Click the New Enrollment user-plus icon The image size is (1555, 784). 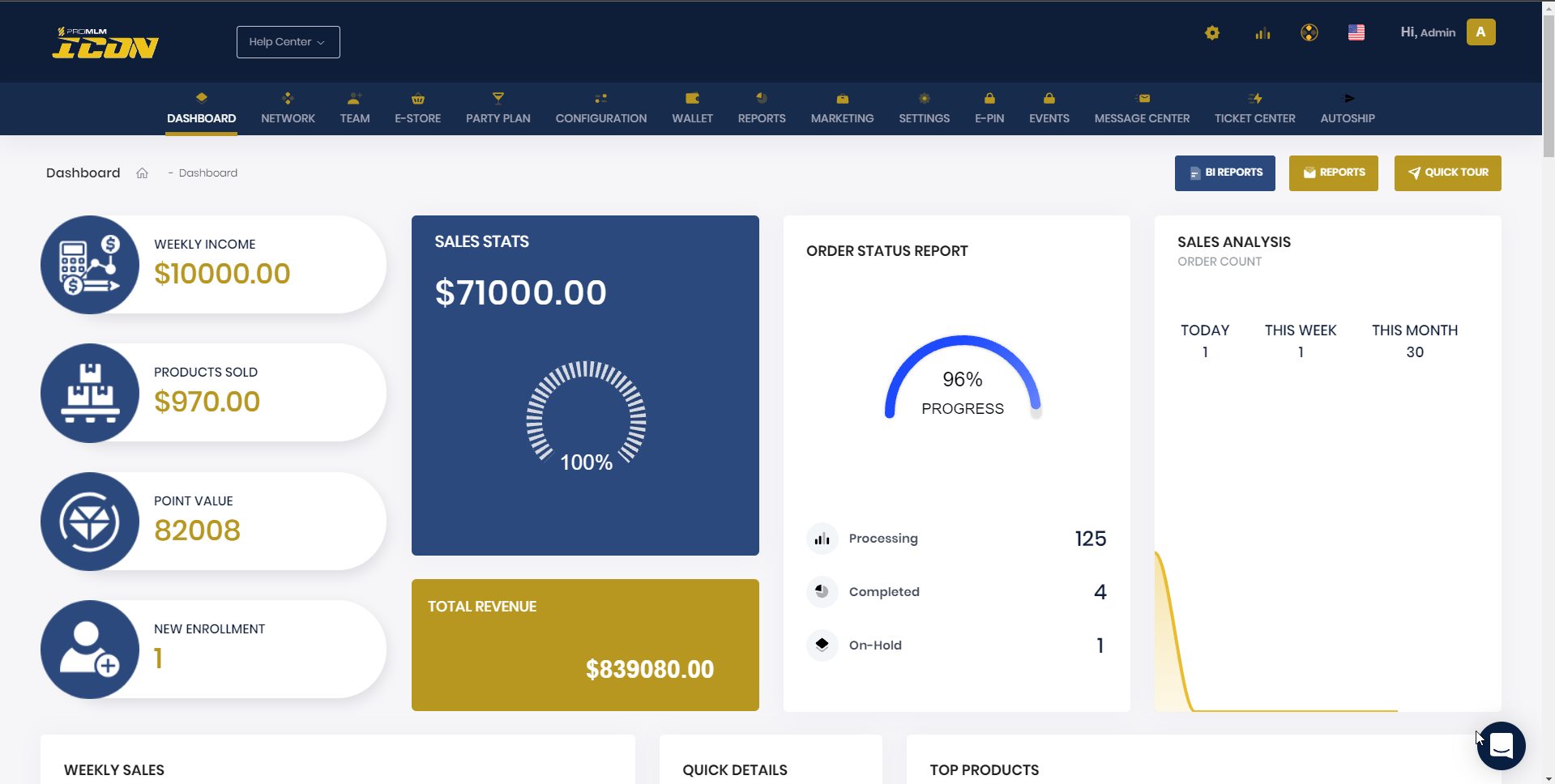(90, 650)
